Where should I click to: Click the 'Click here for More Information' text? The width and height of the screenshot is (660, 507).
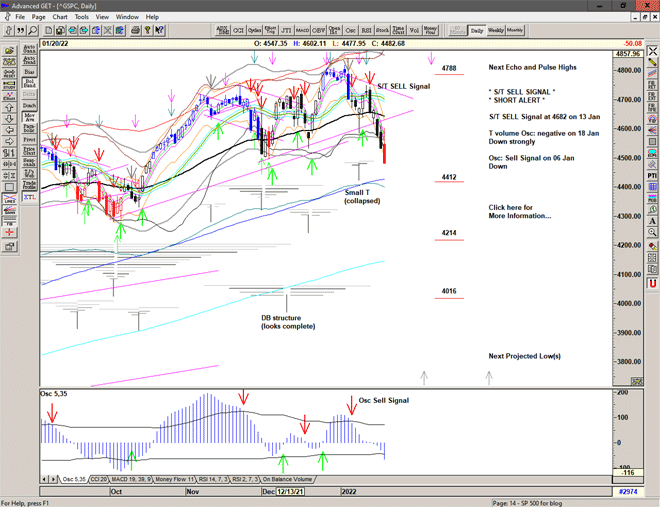[518, 211]
